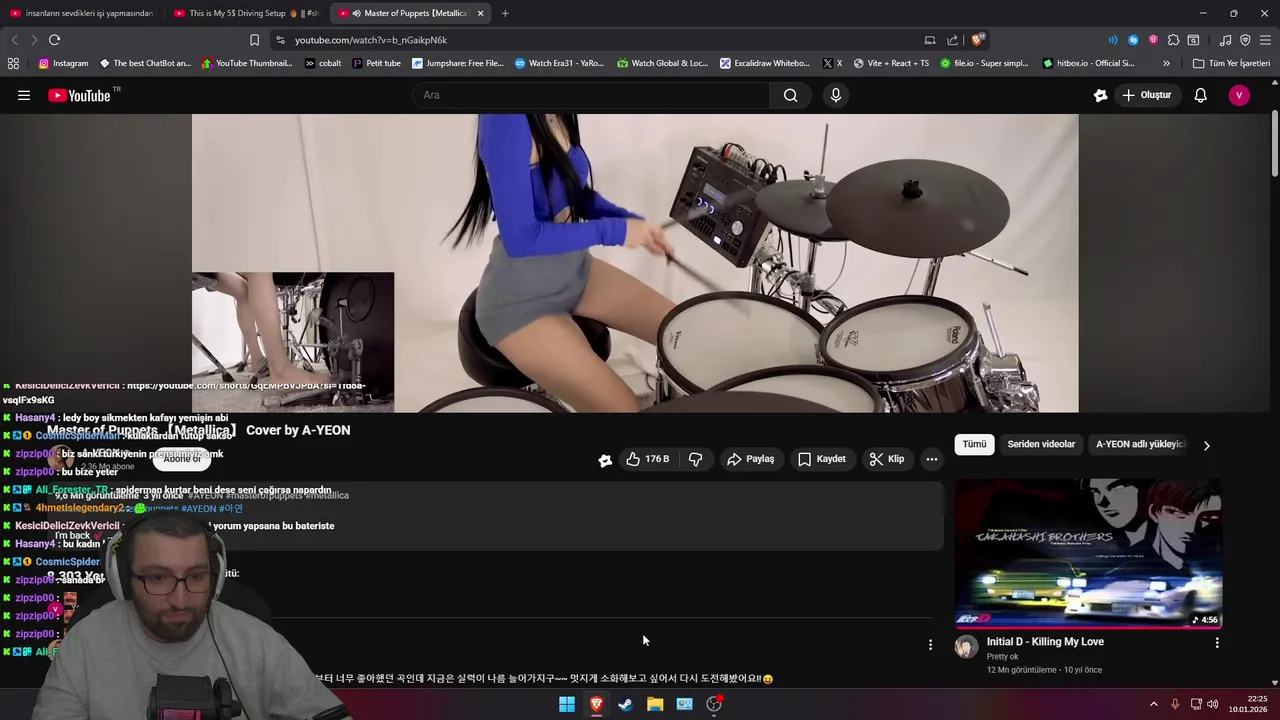Open the browser main hamburger menu
Viewport: 1280px width, 720px height.
[x=1265, y=40]
